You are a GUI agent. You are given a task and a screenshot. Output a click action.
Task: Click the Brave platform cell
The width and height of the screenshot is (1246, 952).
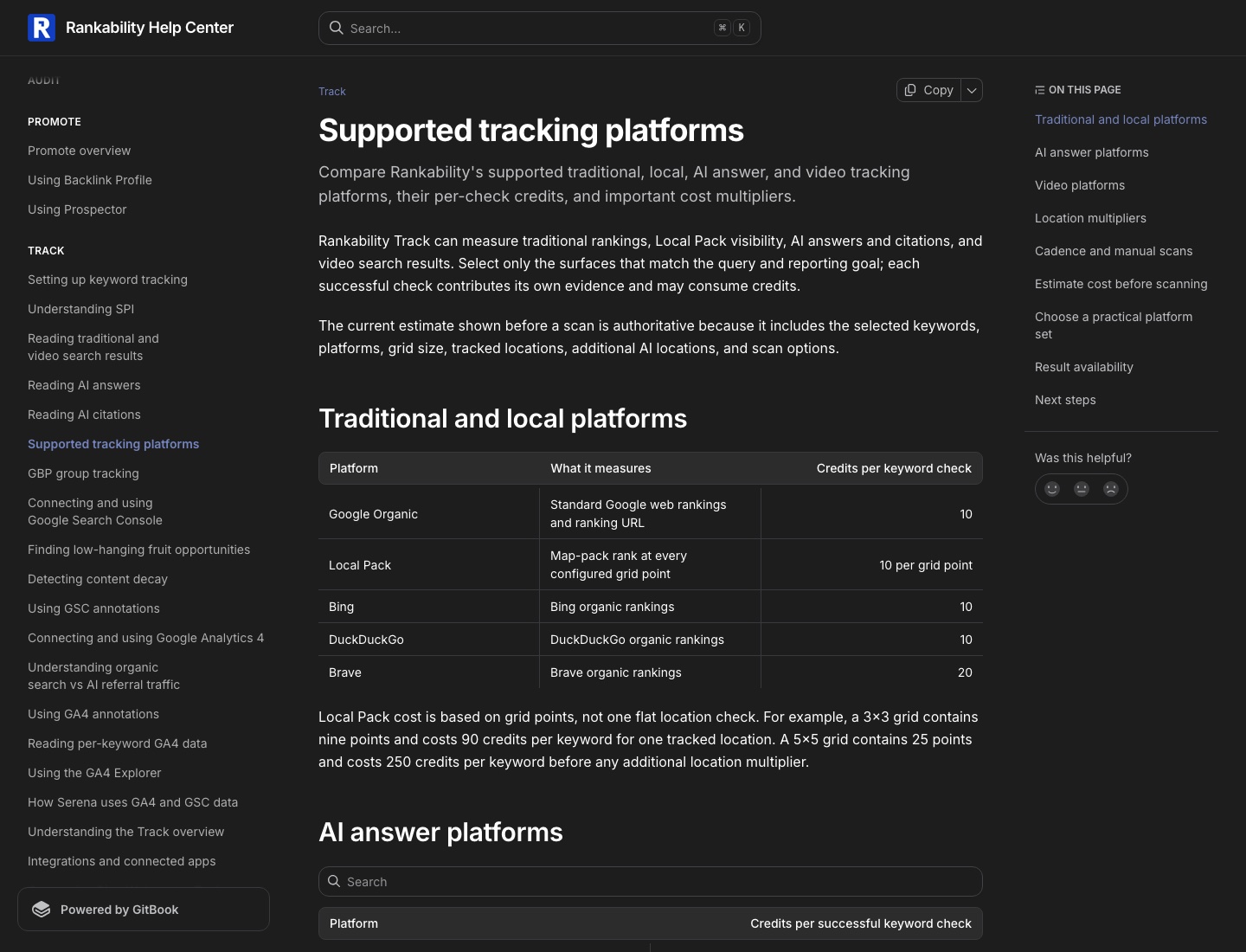(429, 672)
